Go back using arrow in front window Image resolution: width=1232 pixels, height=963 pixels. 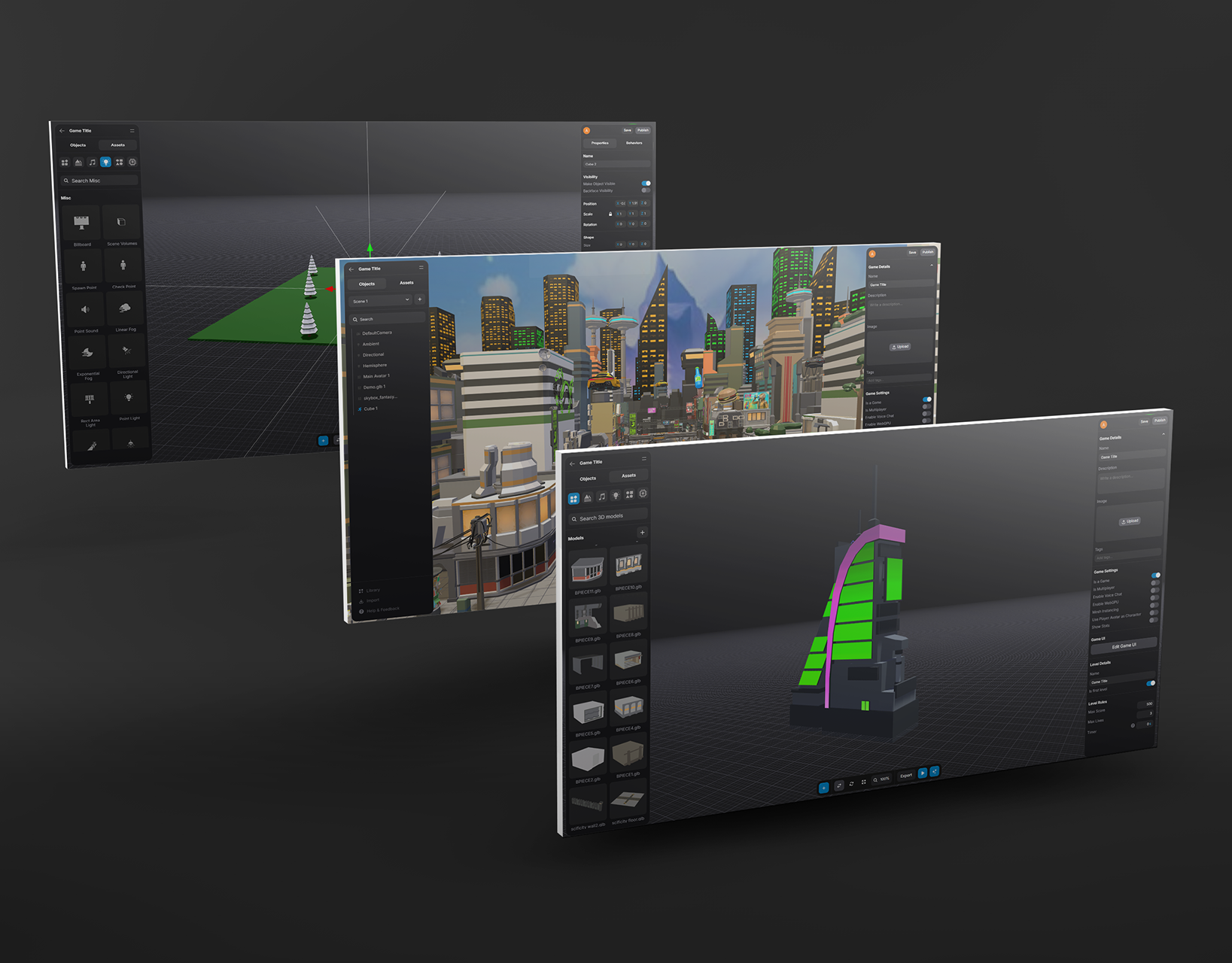point(572,463)
